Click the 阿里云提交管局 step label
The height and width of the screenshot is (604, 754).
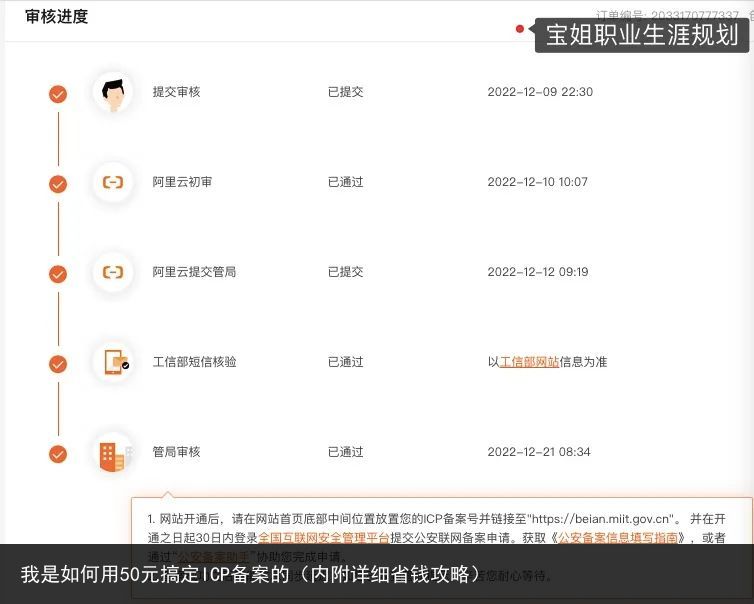pyautogui.click(x=194, y=272)
